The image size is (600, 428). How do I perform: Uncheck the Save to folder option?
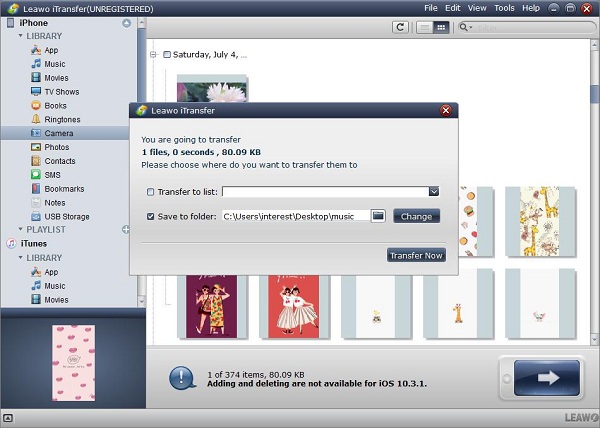[x=150, y=216]
